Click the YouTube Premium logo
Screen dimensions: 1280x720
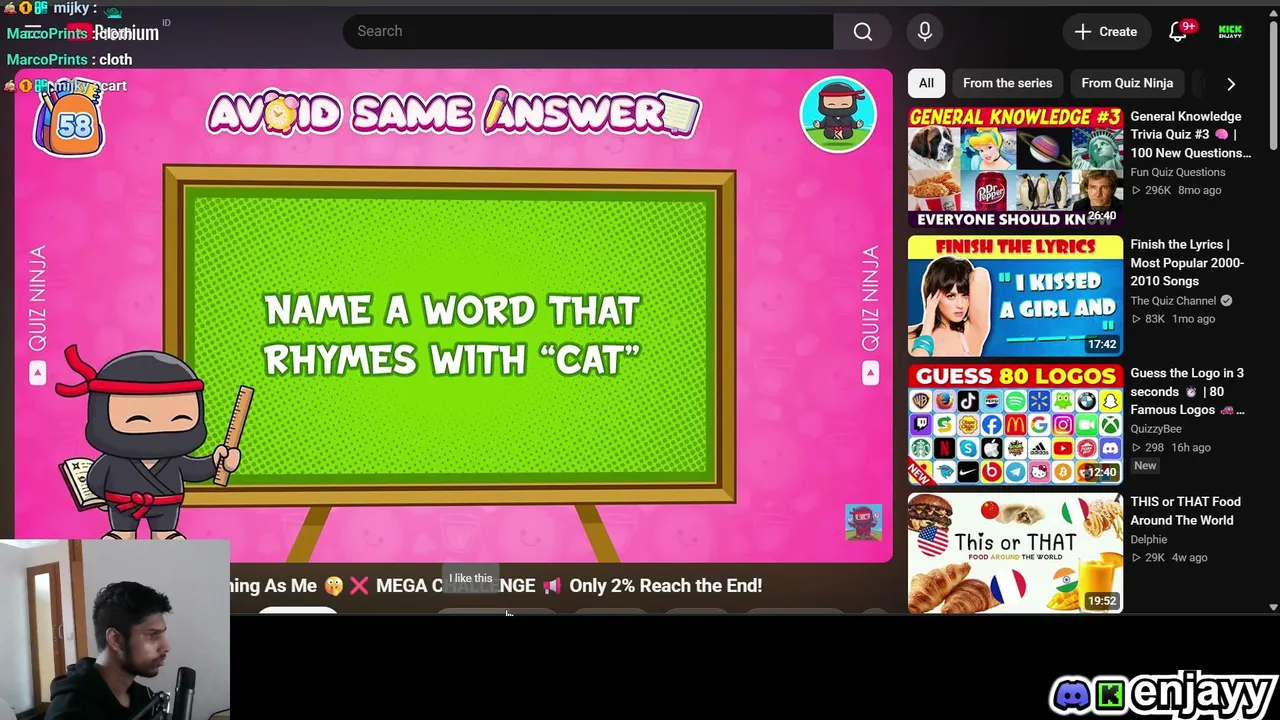(112, 33)
